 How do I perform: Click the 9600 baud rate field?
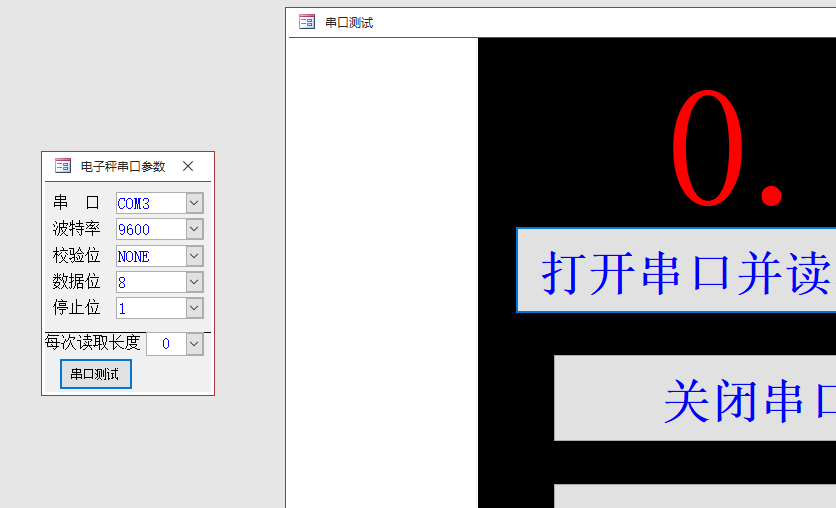tap(151, 229)
